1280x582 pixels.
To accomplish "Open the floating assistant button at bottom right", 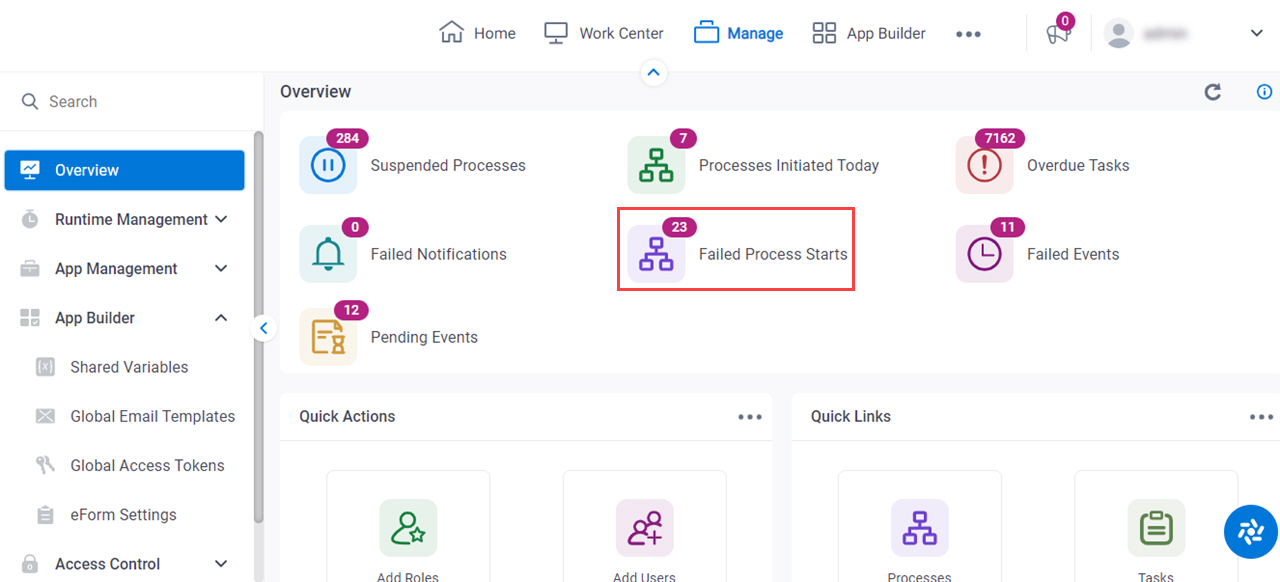I will tap(1251, 532).
